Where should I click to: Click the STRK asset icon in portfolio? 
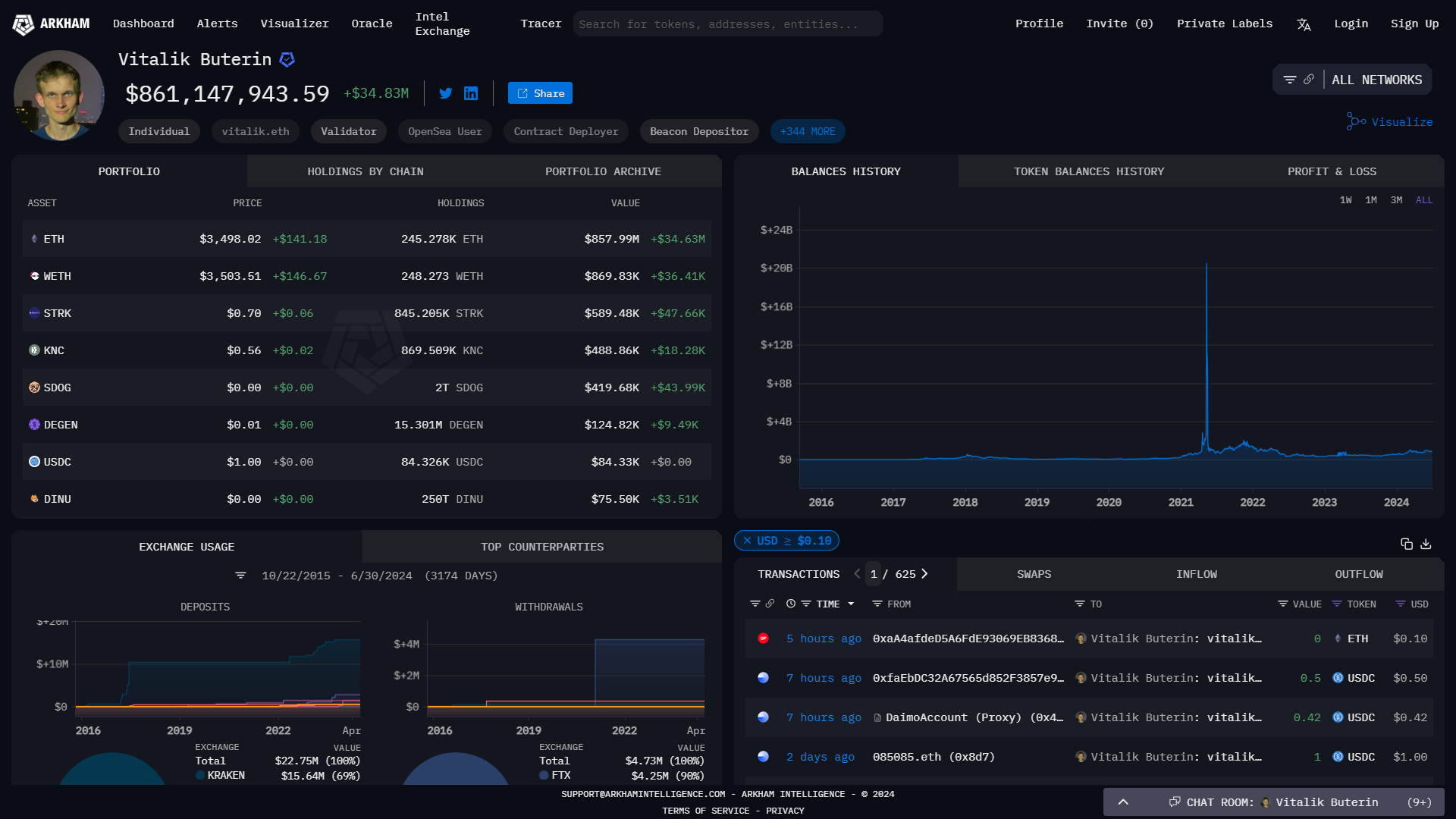click(x=34, y=313)
